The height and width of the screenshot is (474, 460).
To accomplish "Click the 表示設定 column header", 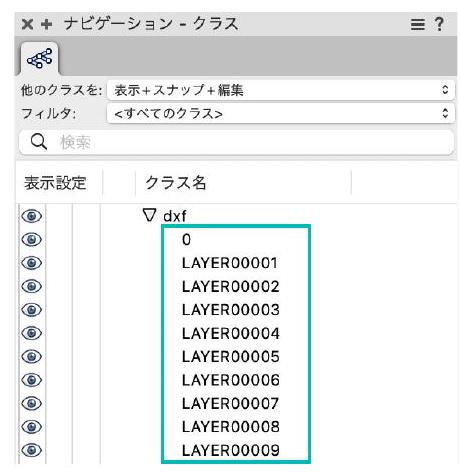I will (55, 183).
